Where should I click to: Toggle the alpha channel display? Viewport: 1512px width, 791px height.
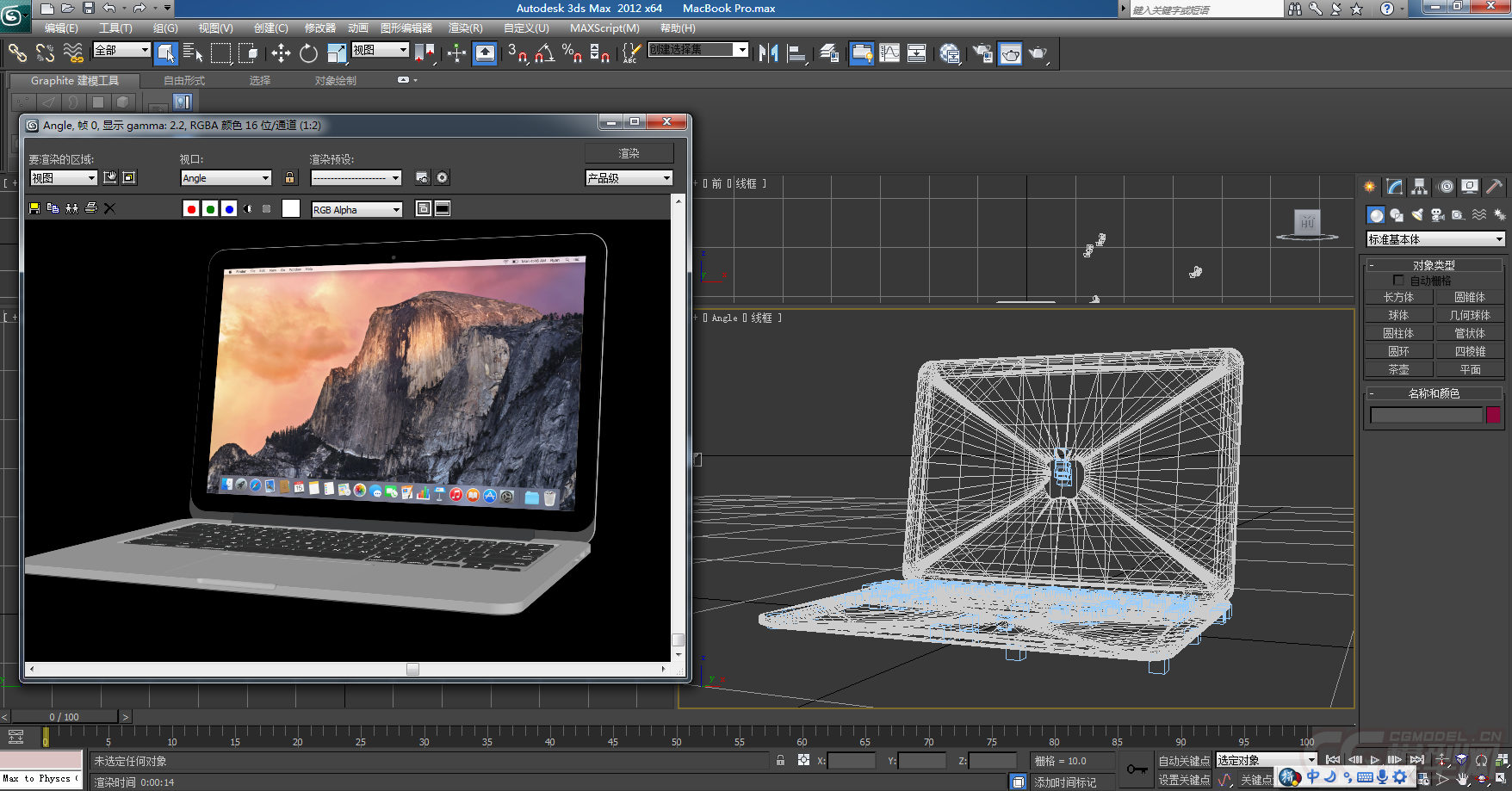coord(248,209)
